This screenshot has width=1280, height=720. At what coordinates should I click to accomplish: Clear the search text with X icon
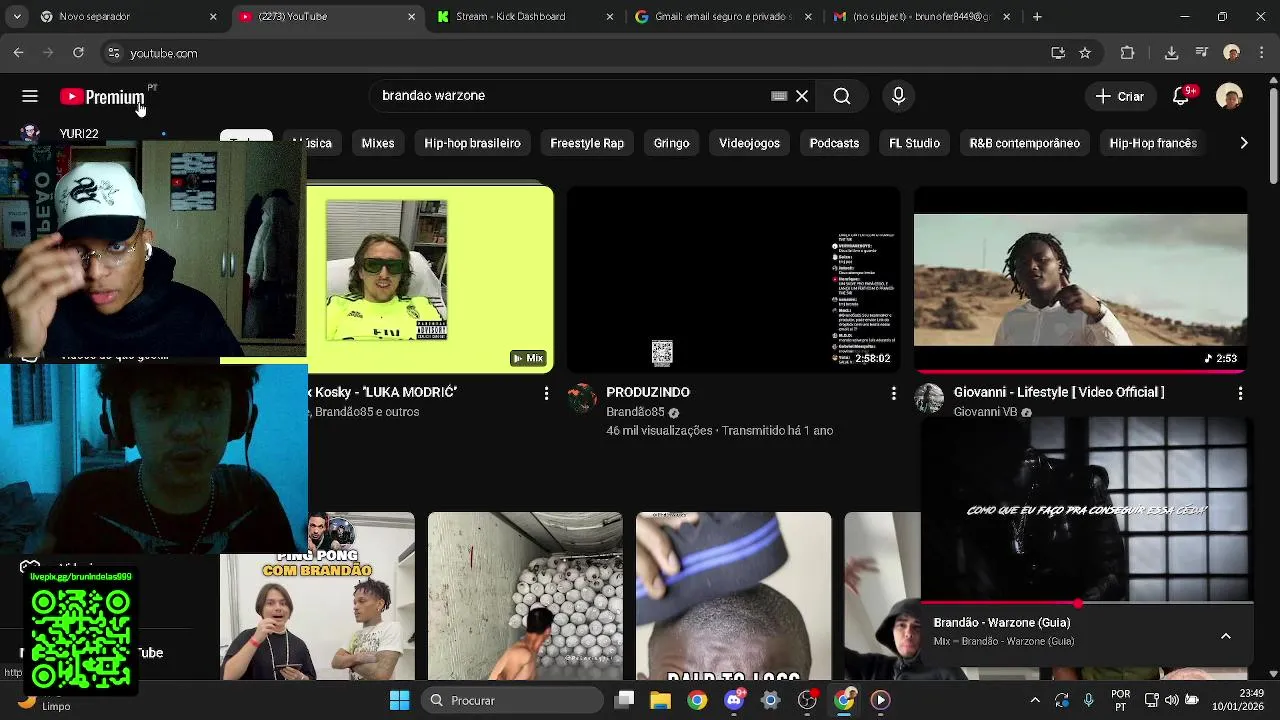(802, 96)
